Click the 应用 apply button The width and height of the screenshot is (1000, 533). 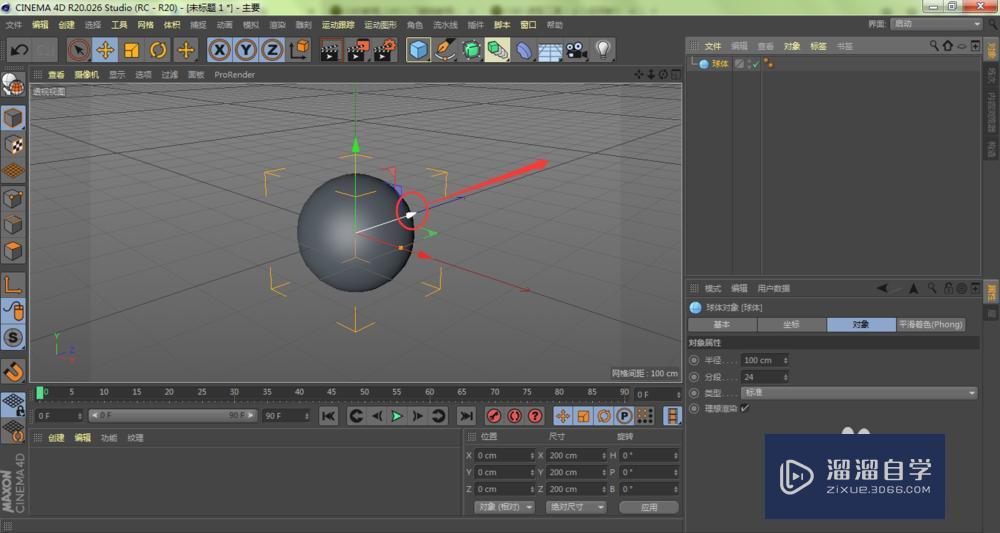[x=649, y=507]
